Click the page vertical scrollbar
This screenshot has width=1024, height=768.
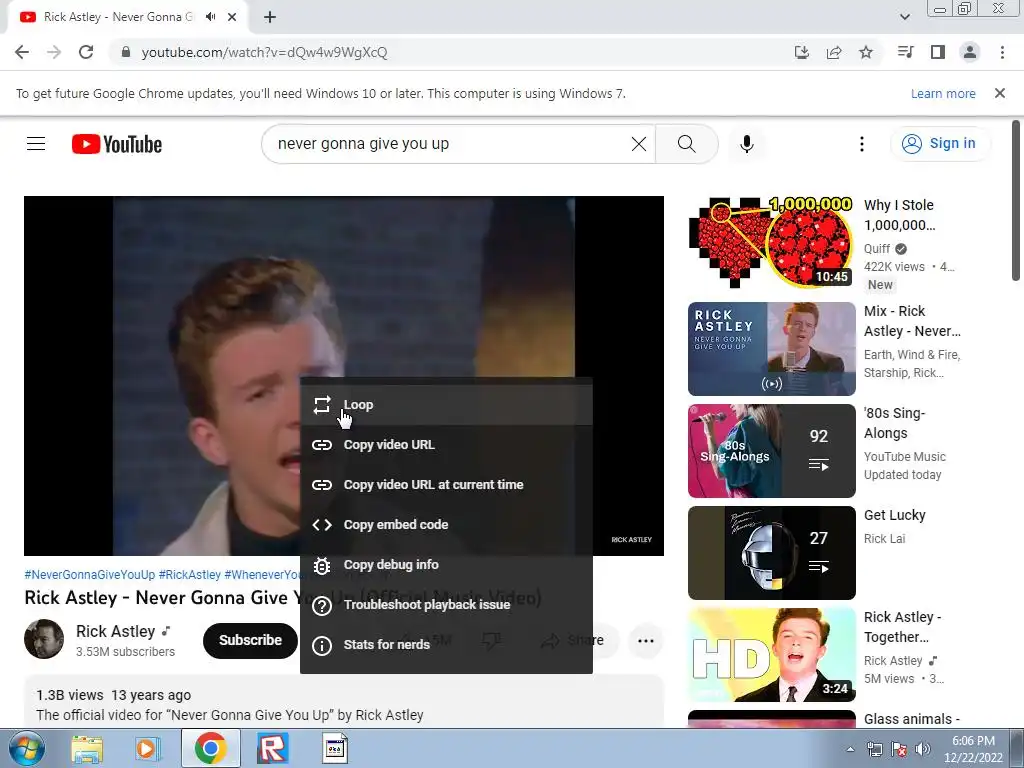1016,200
